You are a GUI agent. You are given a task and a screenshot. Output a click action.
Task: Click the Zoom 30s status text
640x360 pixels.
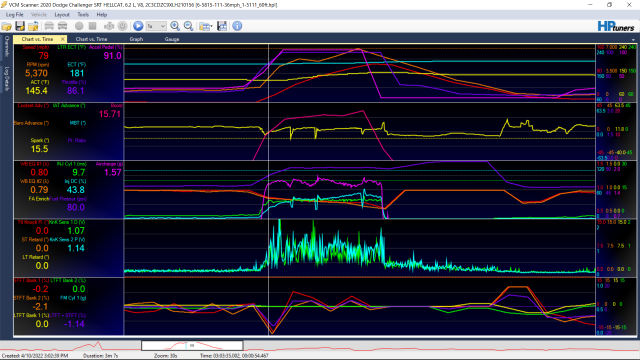[x=166, y=356]
